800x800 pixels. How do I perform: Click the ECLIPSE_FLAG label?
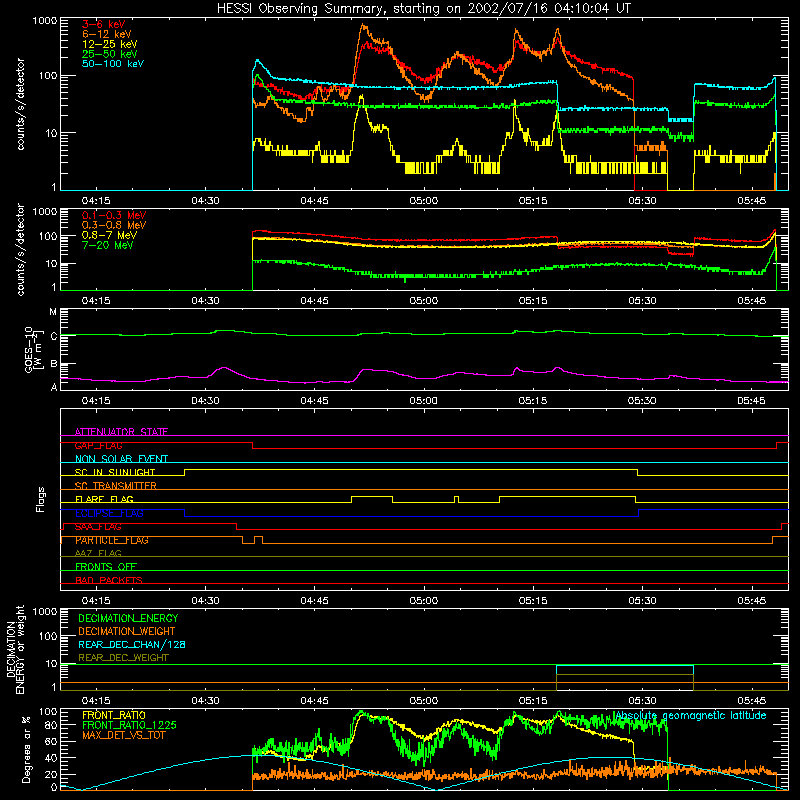coord(109,513)
